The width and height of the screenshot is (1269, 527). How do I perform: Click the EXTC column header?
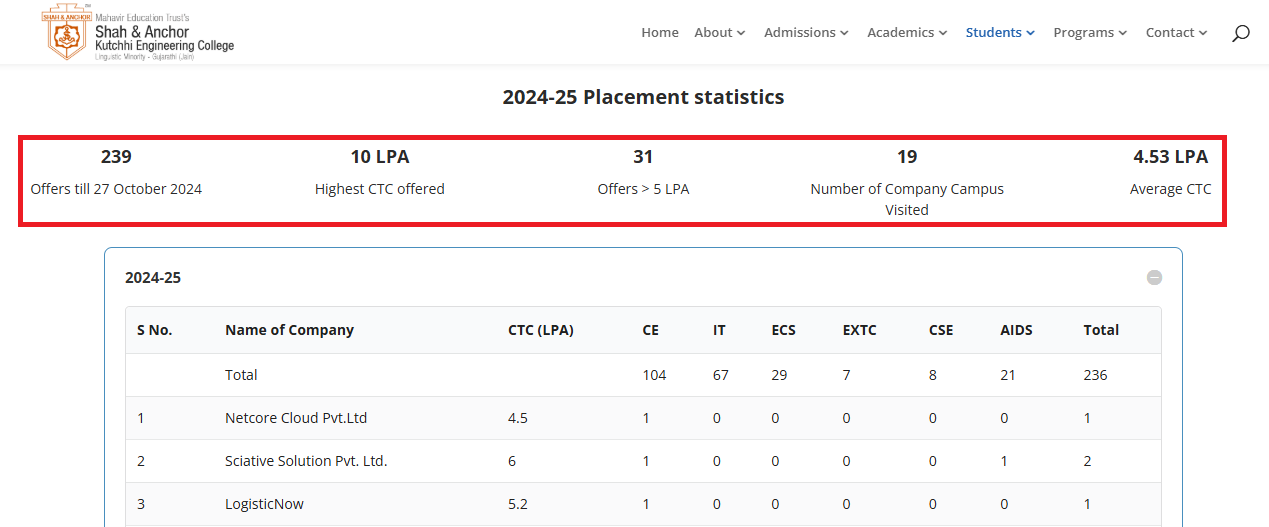pos(860,330)
